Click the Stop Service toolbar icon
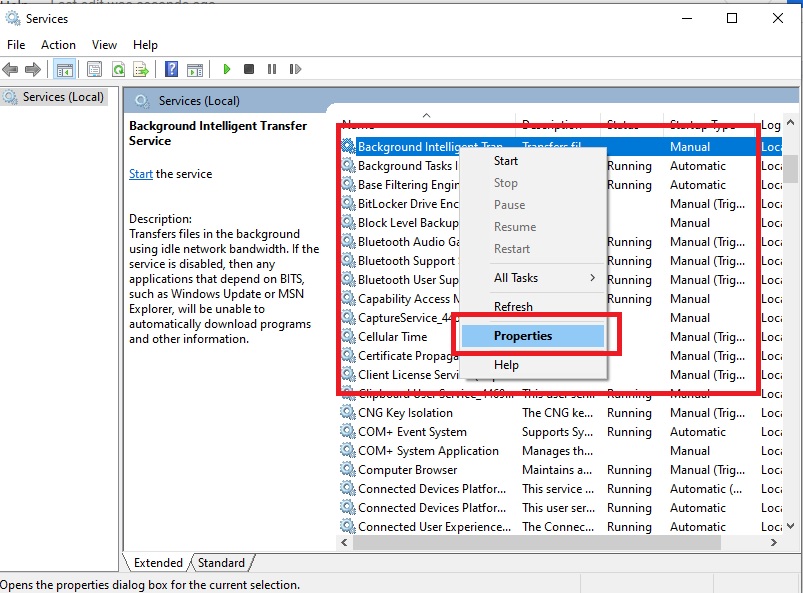 (249, 69)
